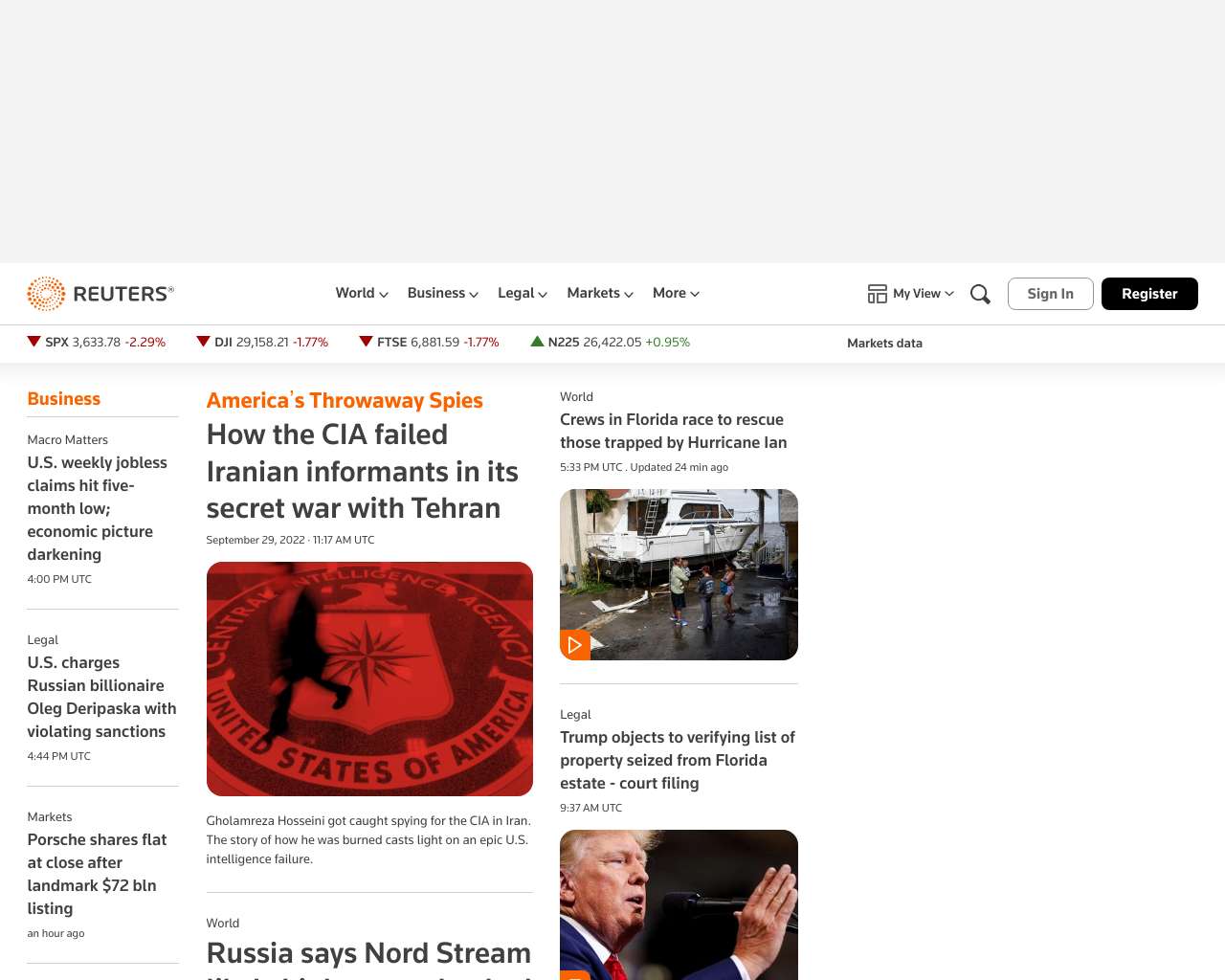This screenshot has width=1225, height=980.
Task: Expand the World menu chevron
Action: point(384,294)
